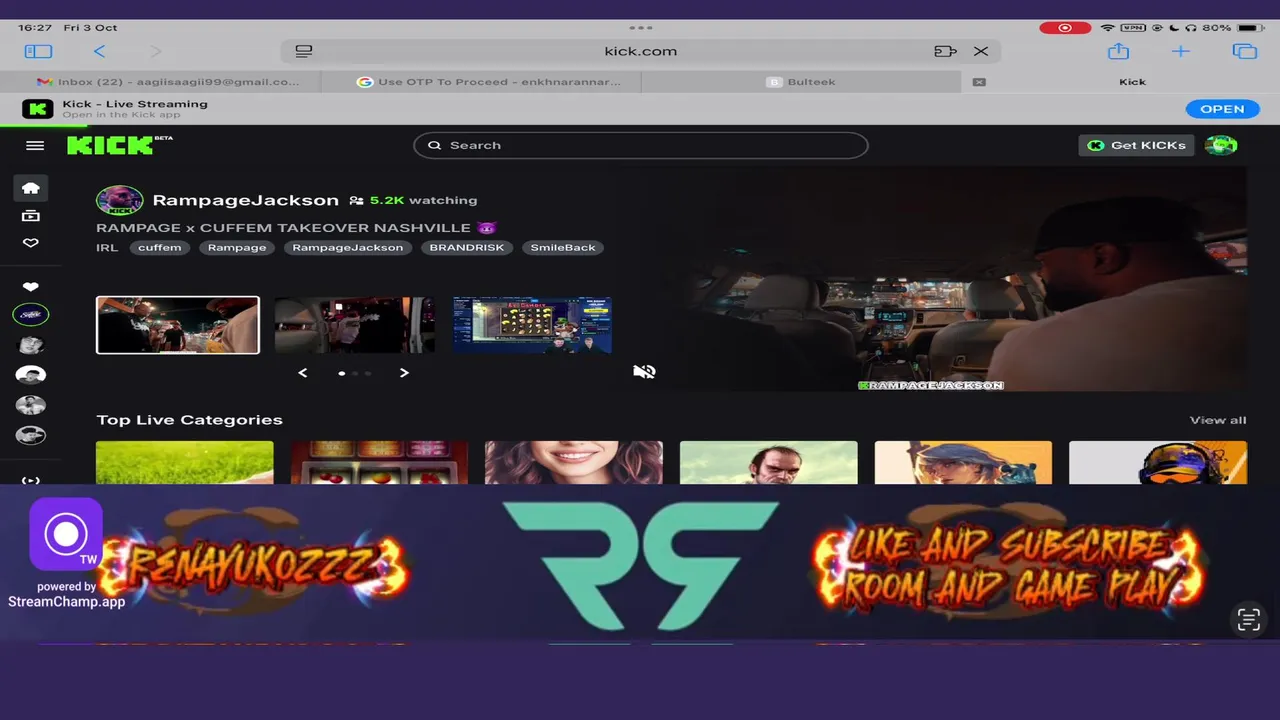Tap the live text scan icon

(1248, 620)
